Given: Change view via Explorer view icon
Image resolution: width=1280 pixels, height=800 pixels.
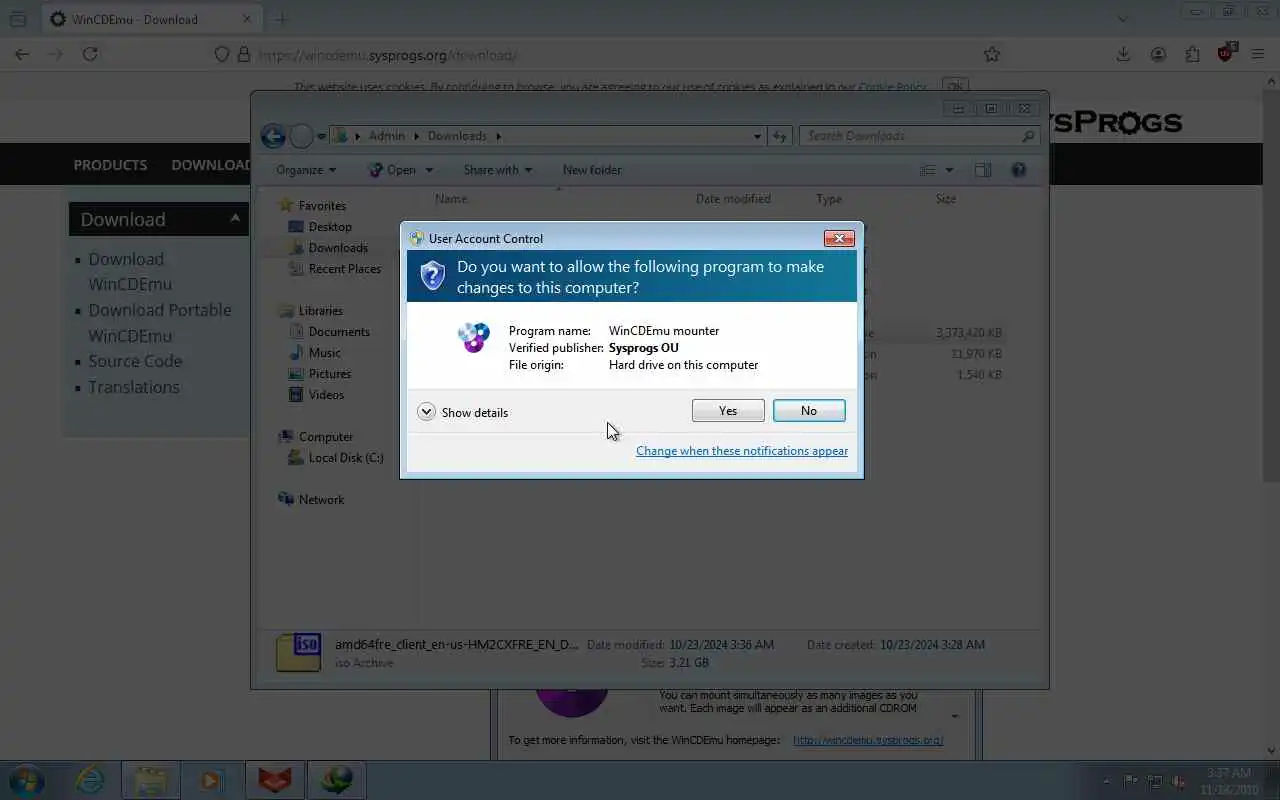Looking at the screenshot, I should pyautogui.click(x=928, y=170).
